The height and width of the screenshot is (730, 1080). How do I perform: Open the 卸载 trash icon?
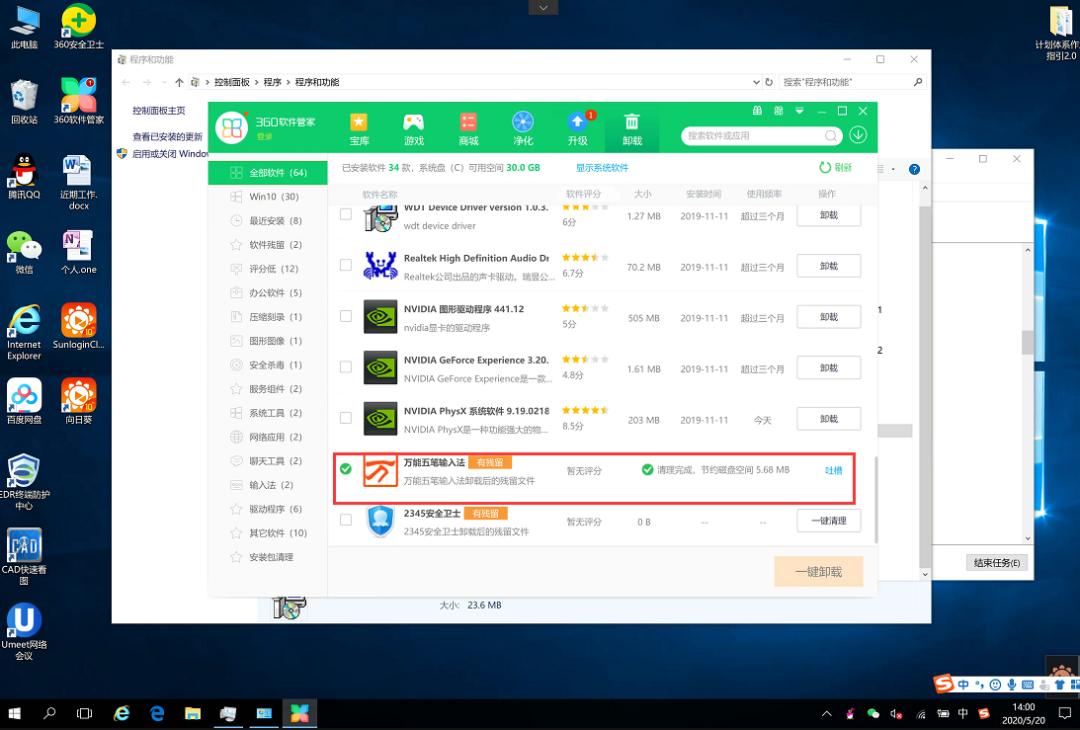(x=633, y=121)
